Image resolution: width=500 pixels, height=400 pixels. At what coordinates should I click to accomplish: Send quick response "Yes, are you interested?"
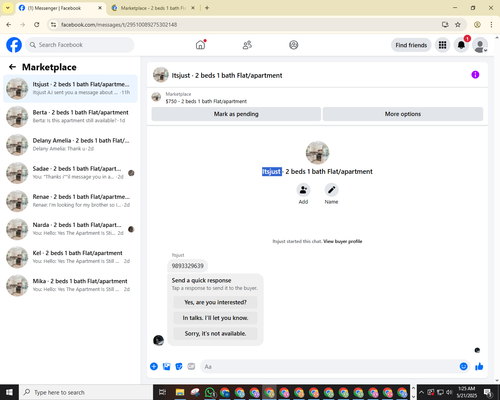[215, 302]
